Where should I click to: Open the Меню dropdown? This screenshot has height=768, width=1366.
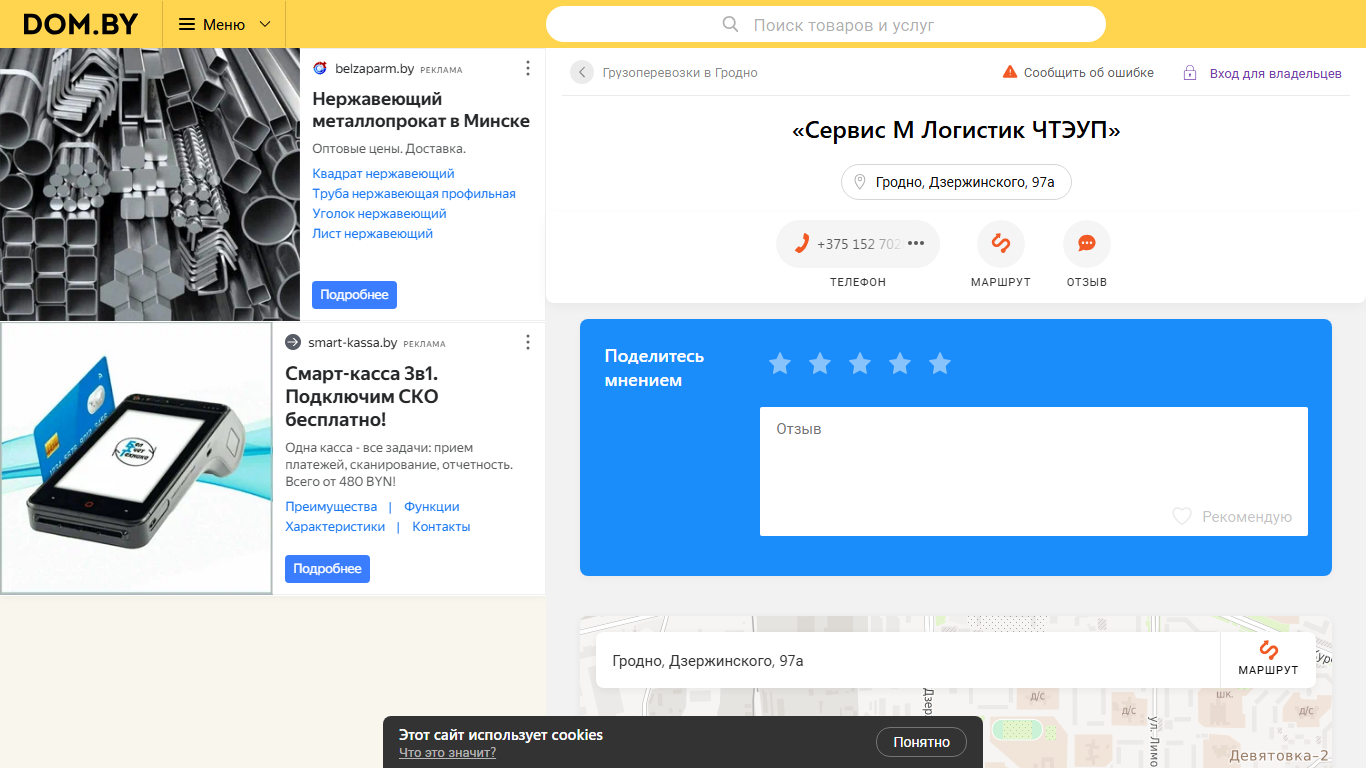click(224, 24)
